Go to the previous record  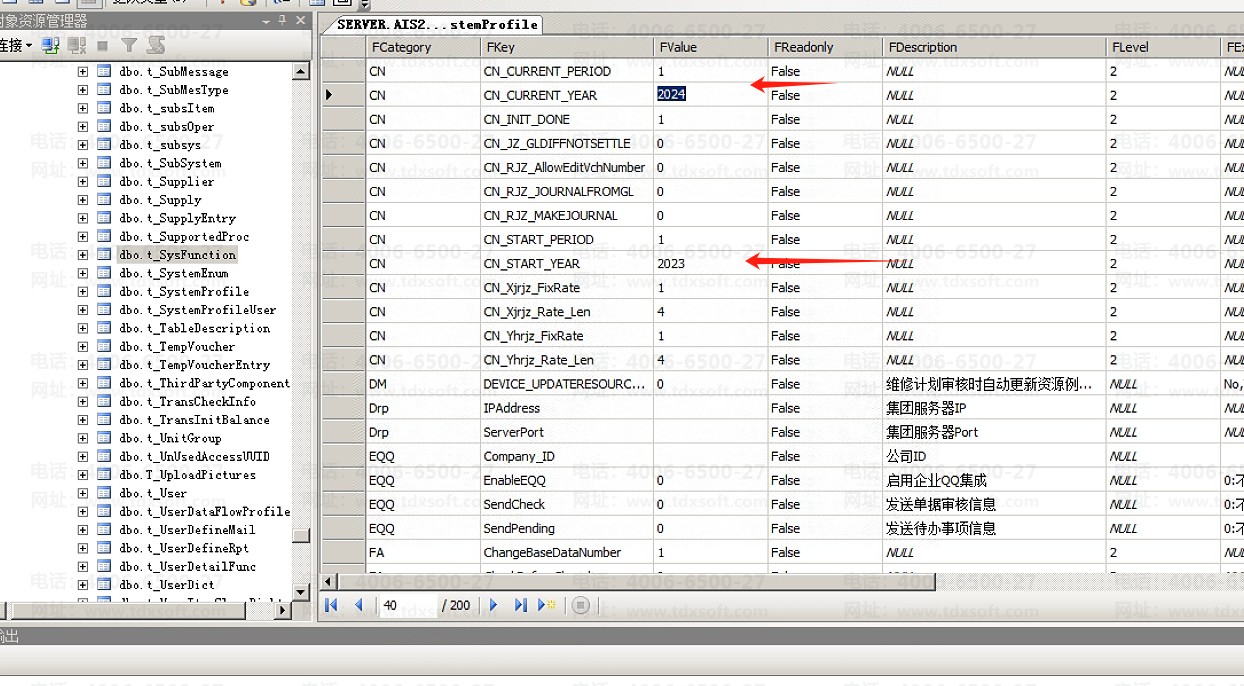tap(359, 605)
